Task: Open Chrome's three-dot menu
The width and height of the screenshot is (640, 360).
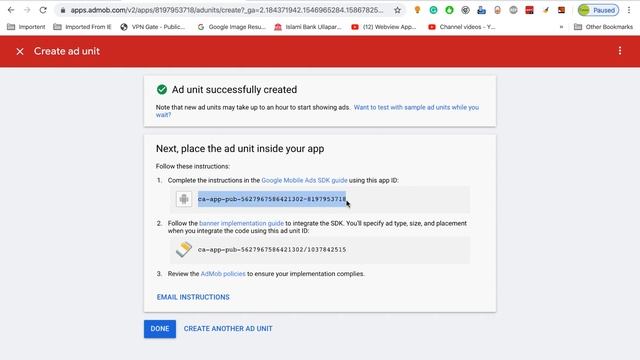Action: [x=629, y=10]
